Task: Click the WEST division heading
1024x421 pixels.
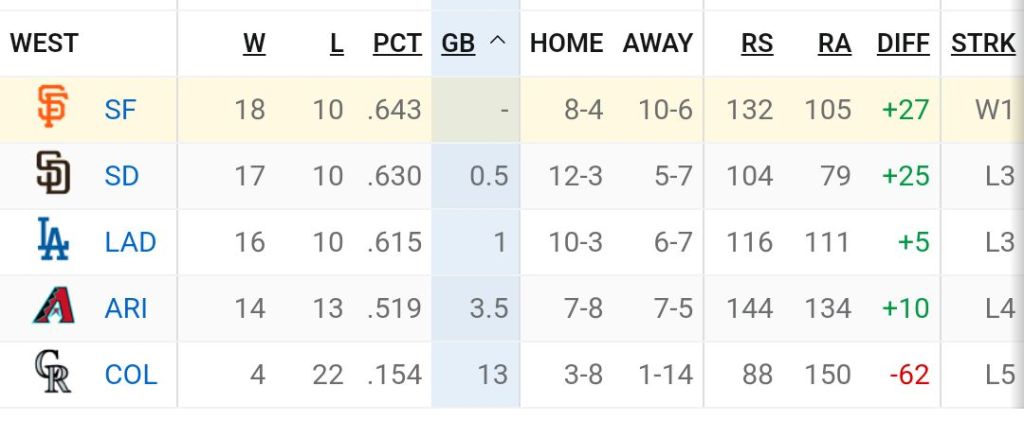Action: [44, 44]
